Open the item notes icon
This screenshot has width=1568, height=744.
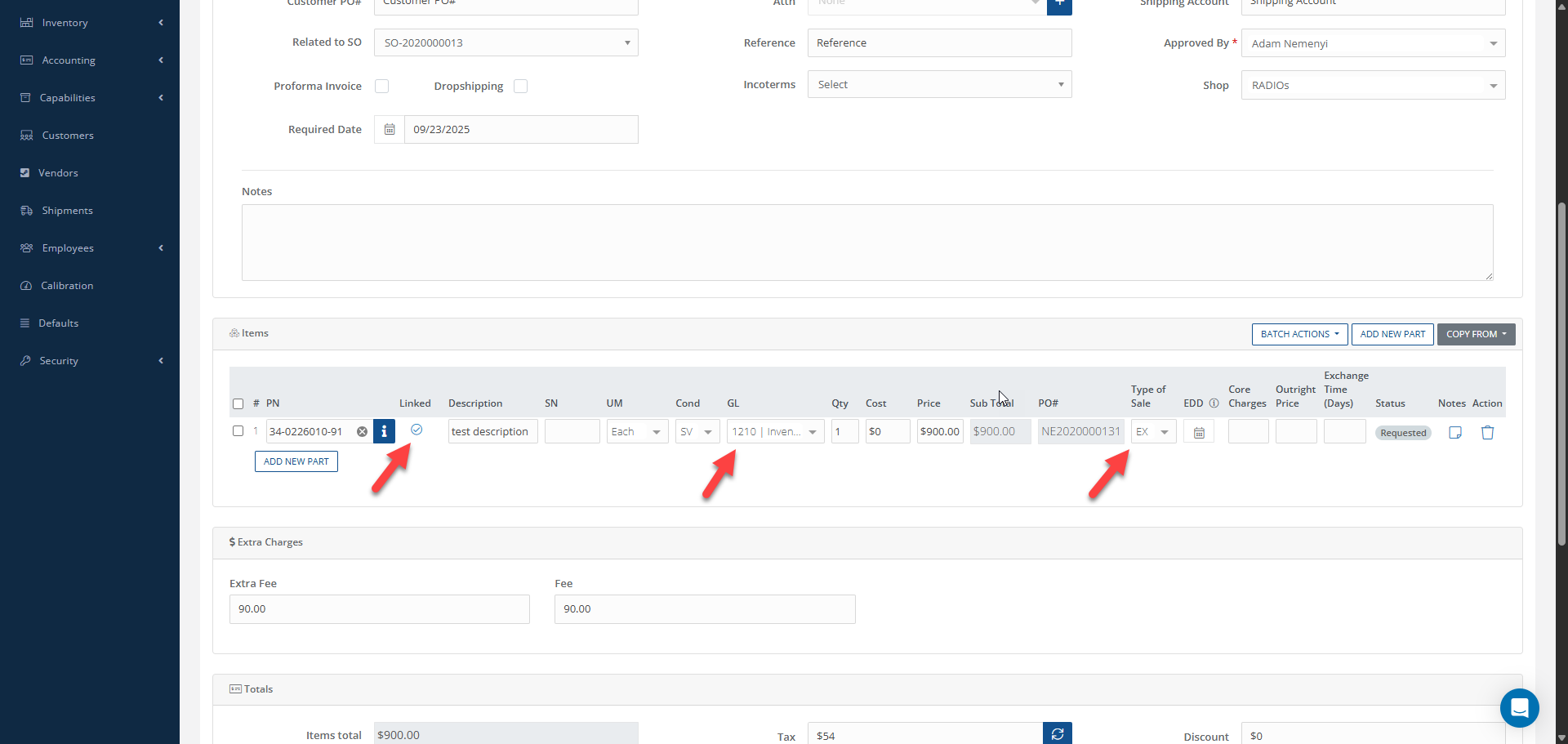[x=1454, y=433]
